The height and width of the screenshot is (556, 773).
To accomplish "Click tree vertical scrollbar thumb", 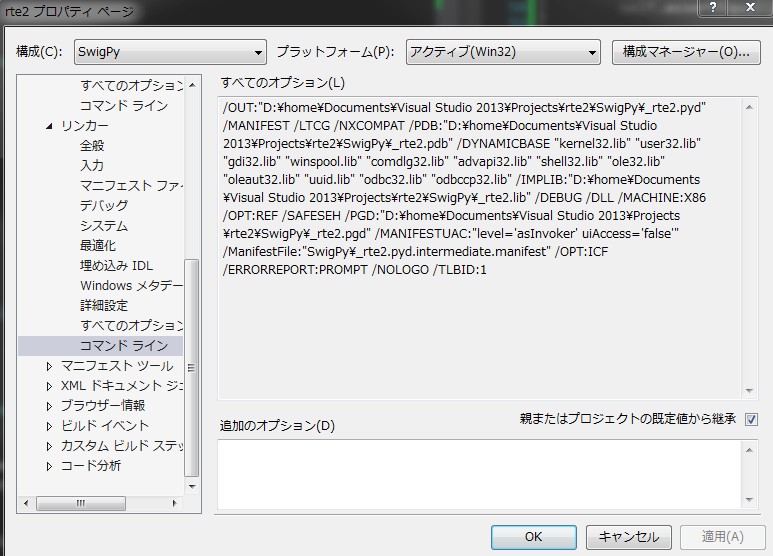I will (x=192, y=368).
